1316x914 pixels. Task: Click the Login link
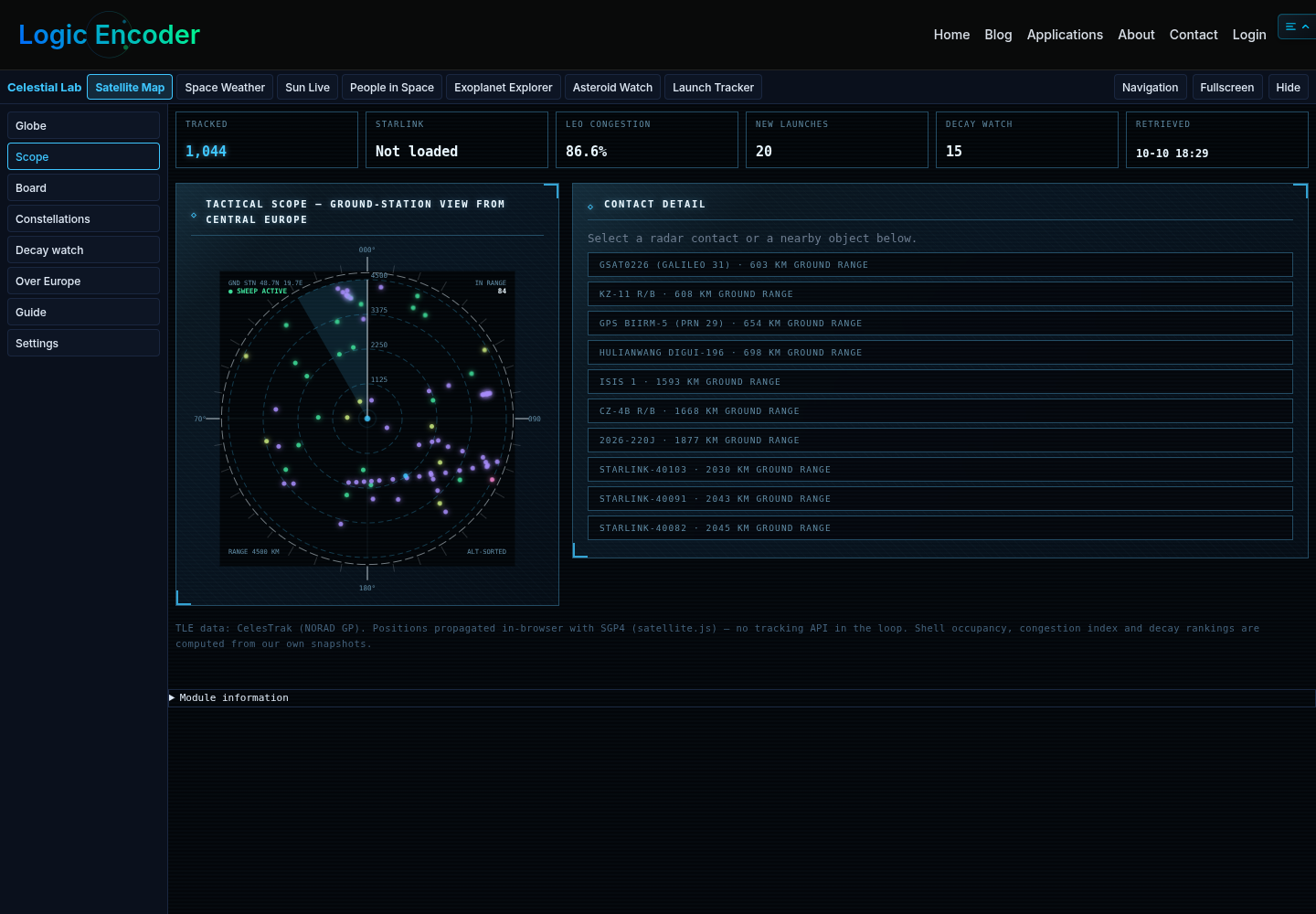[x=1249, y=35]
